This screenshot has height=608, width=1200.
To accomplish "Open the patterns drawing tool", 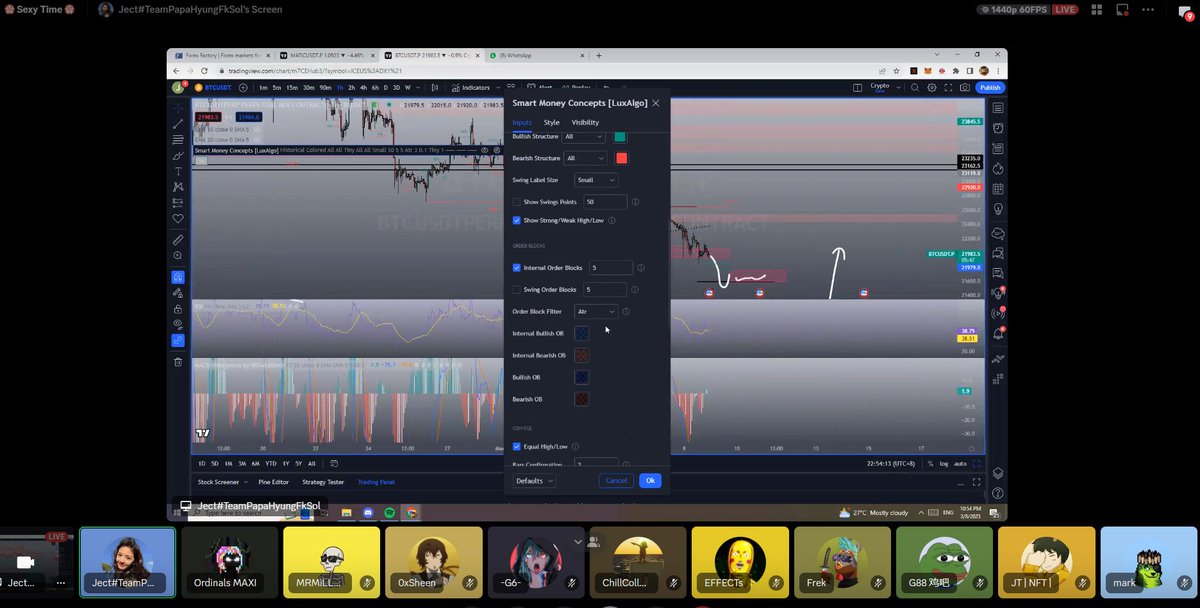I will click(178, 186).
